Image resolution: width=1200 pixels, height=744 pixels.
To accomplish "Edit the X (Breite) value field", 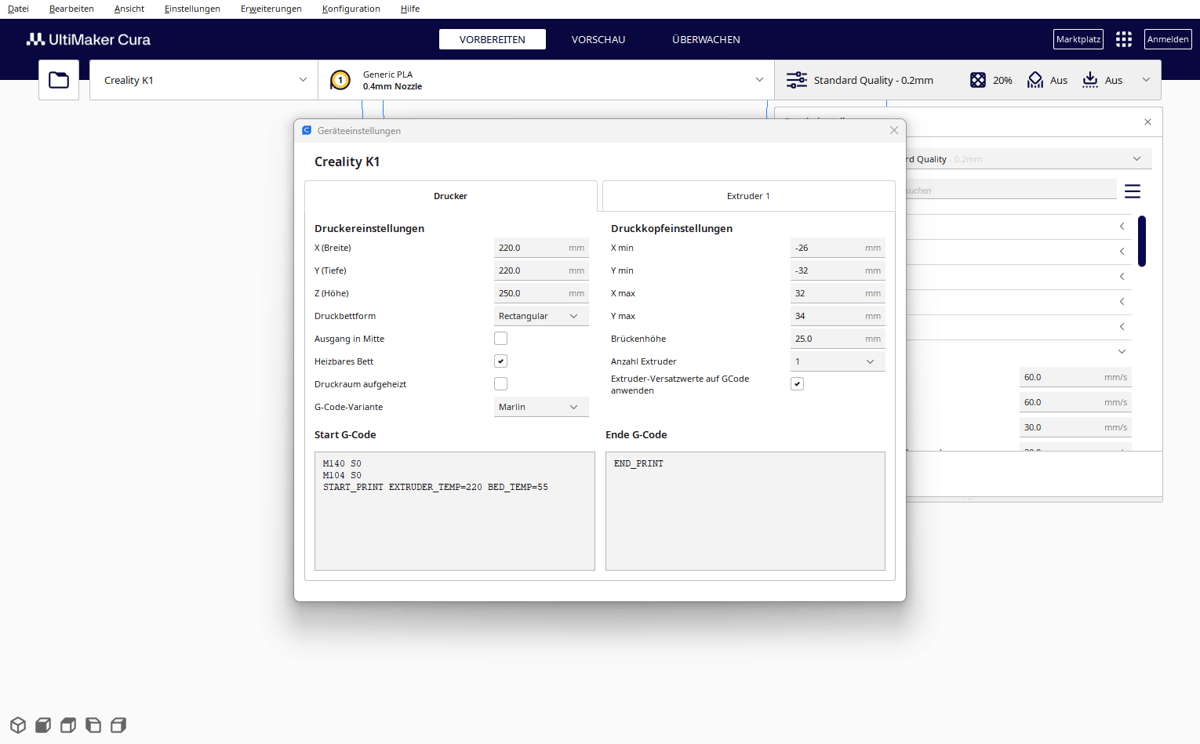I will 541,248.
